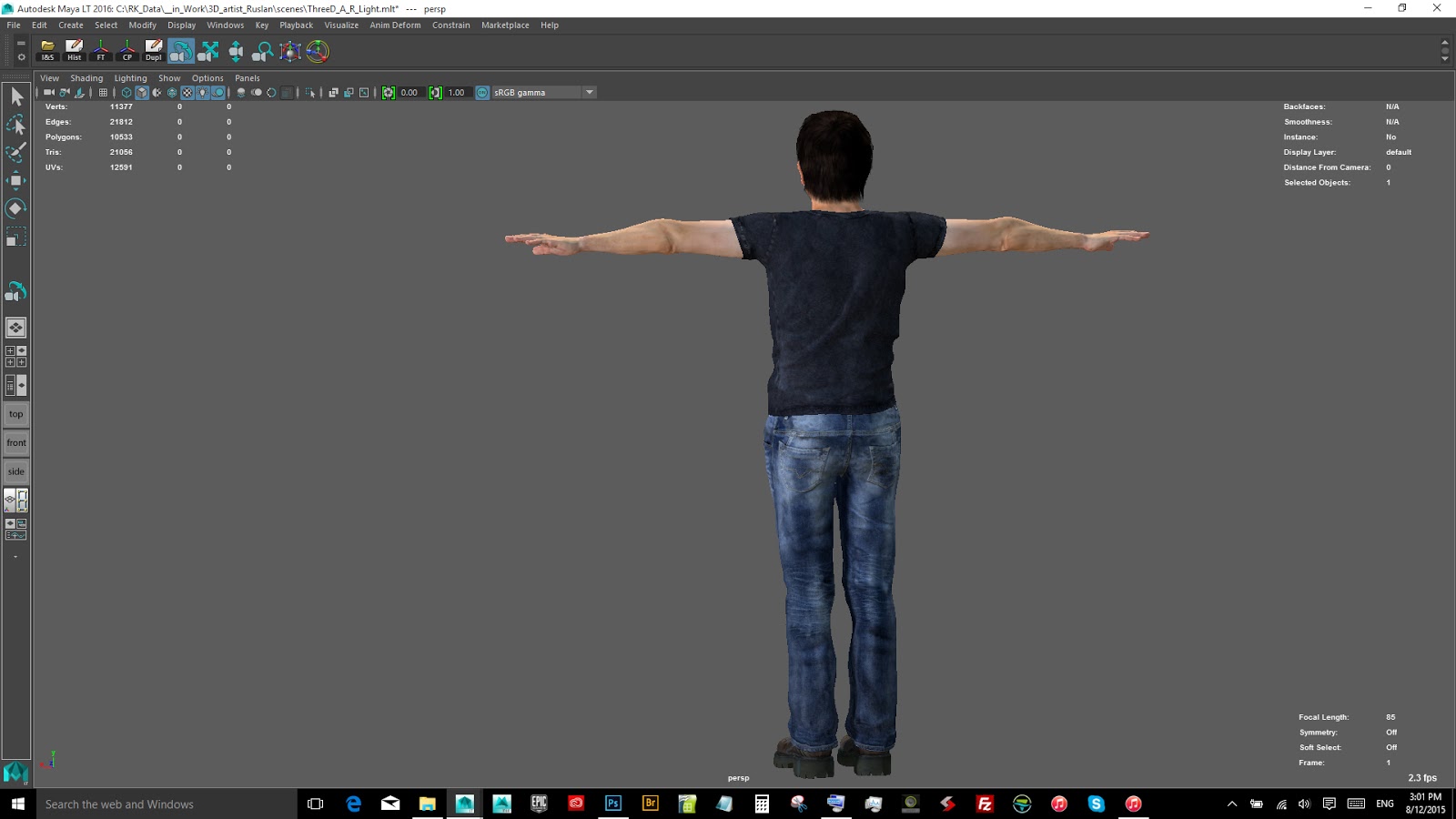Viewport: 1456px width, 819px height.
Task: Open the Anim Deform menu
Action: (395, 25)
